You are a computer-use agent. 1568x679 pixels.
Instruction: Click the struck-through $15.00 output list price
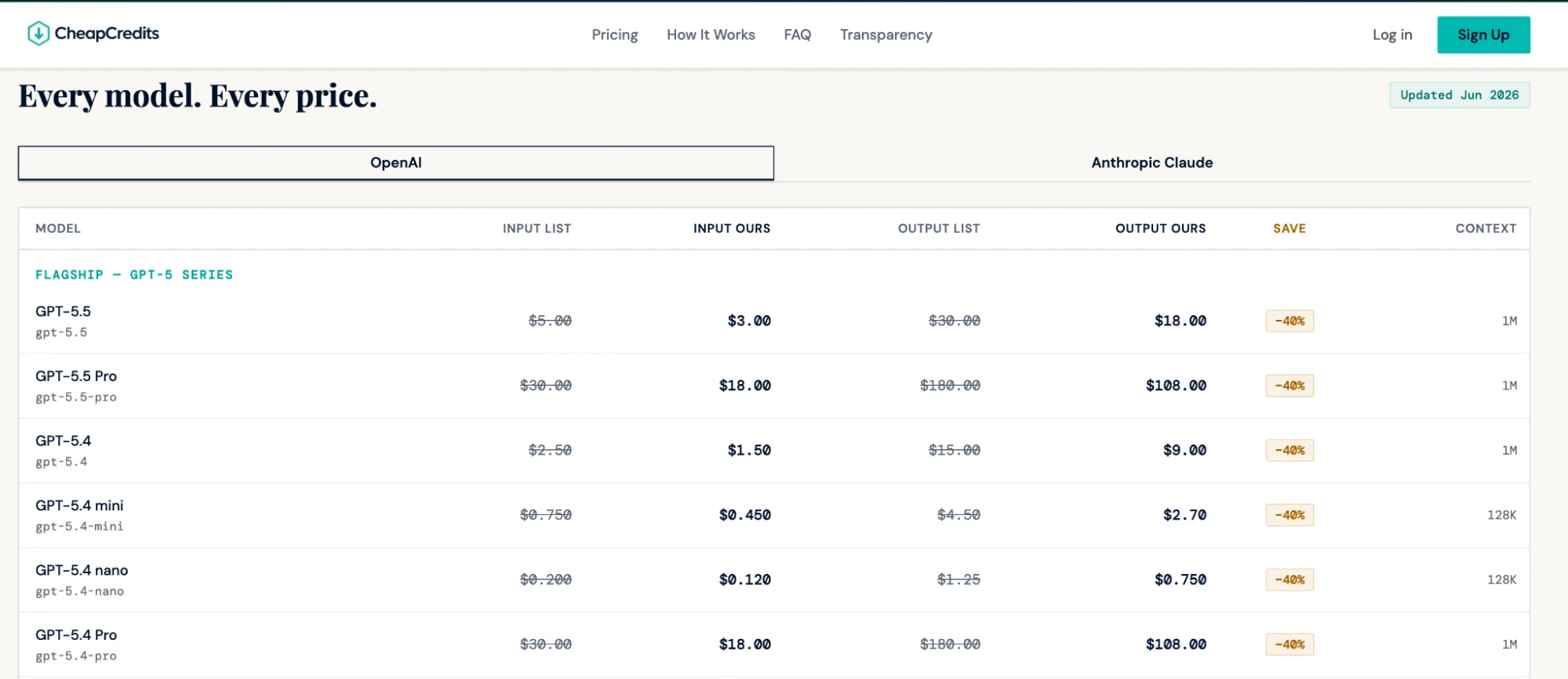955,450
